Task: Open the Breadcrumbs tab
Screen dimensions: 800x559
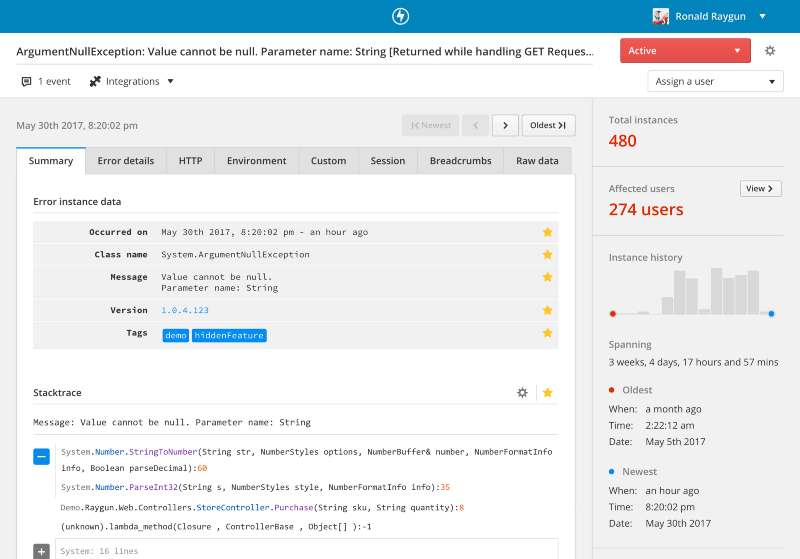Action: point(461,161)
